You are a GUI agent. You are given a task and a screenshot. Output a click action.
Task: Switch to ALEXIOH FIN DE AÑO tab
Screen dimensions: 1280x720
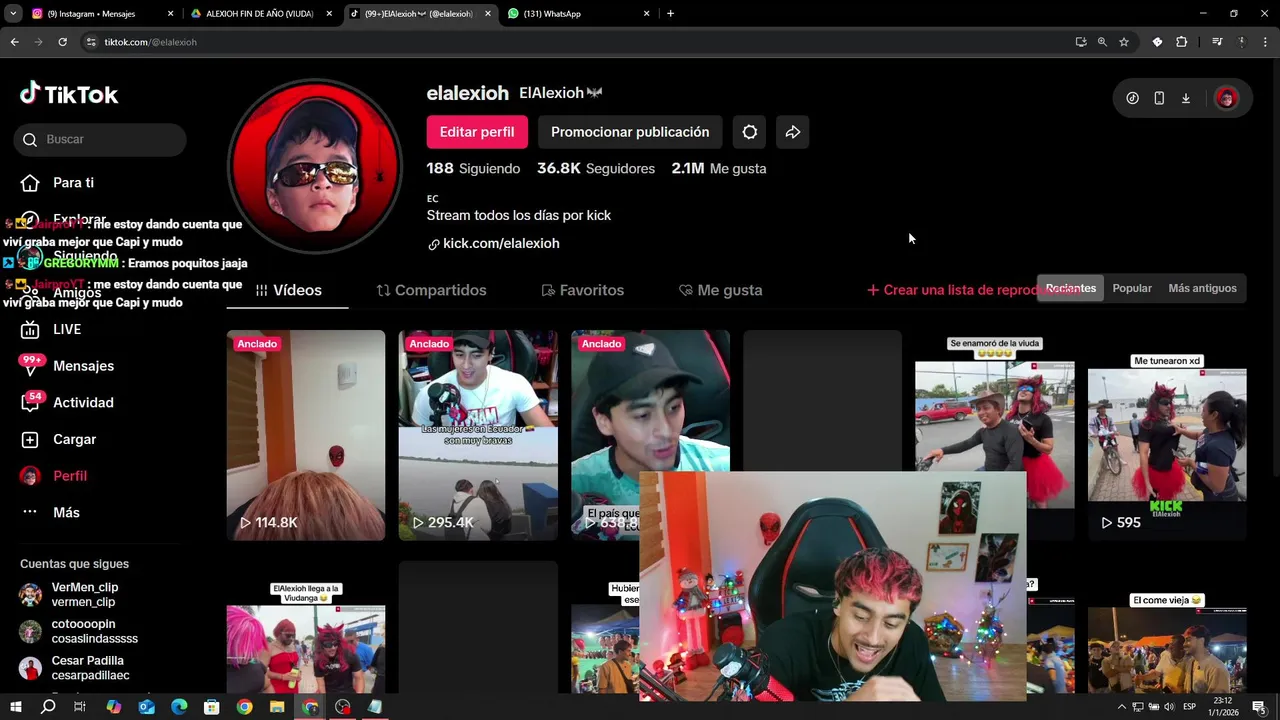click(x=260, y=14)
